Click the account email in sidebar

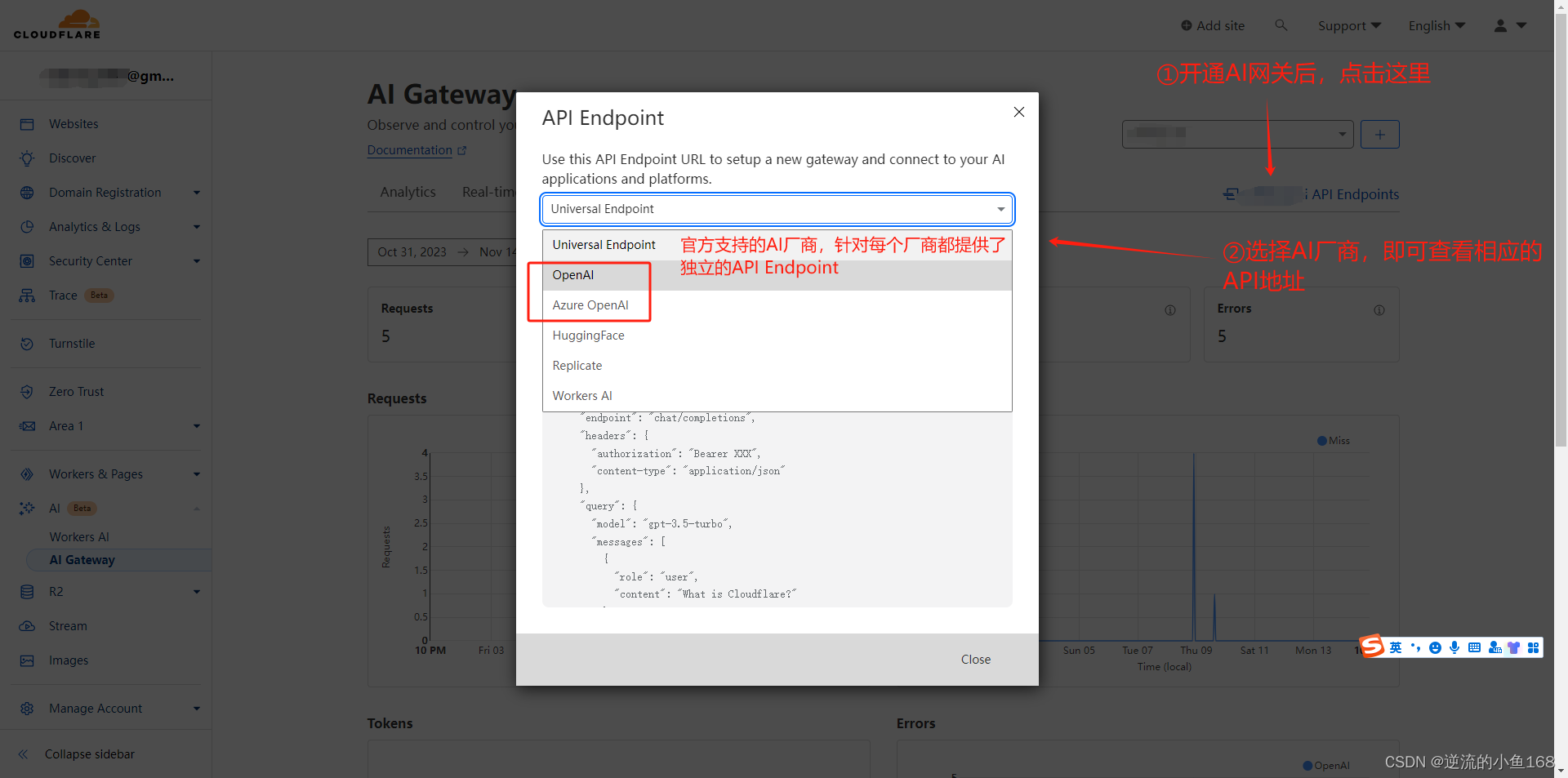(106, 76)
